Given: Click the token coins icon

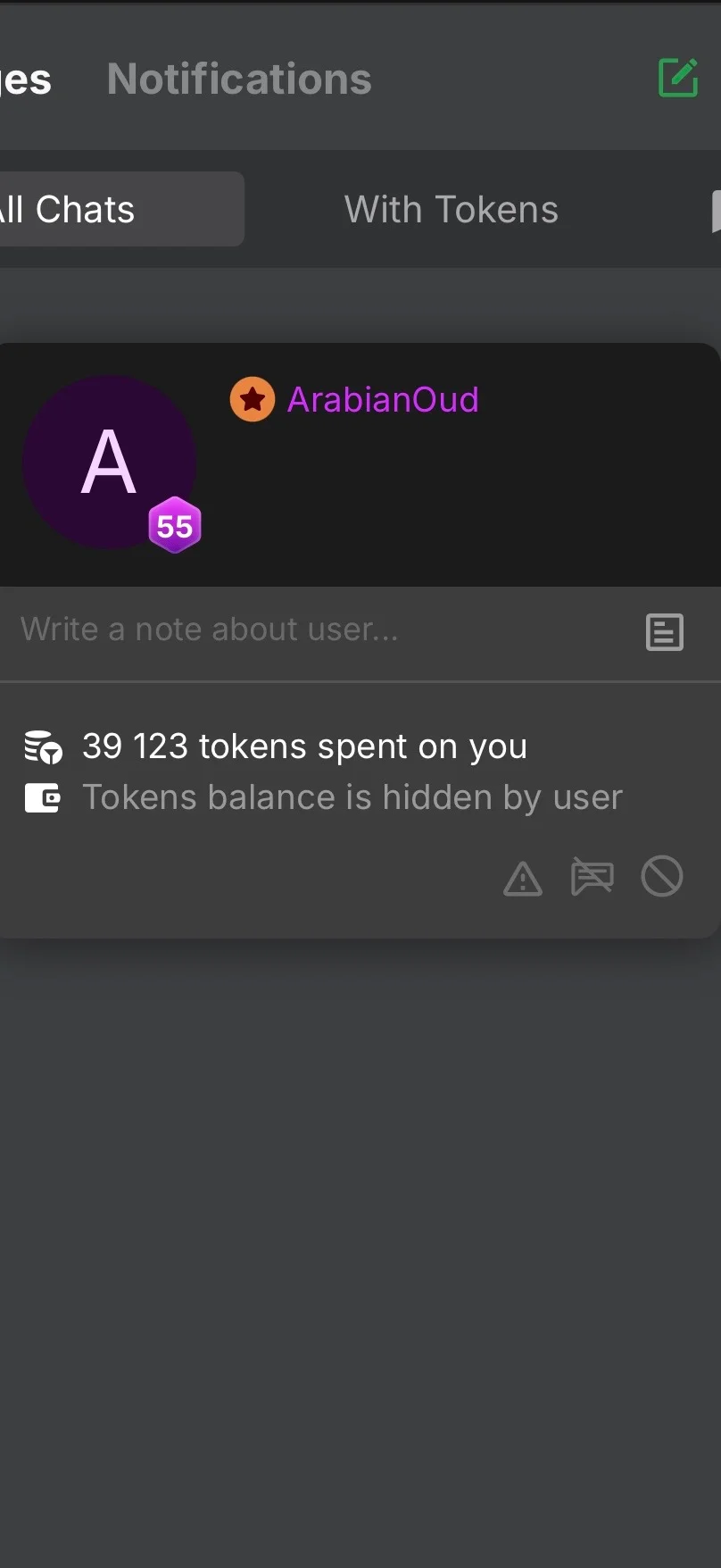Looking at the screenshot, I should (43, 747).
